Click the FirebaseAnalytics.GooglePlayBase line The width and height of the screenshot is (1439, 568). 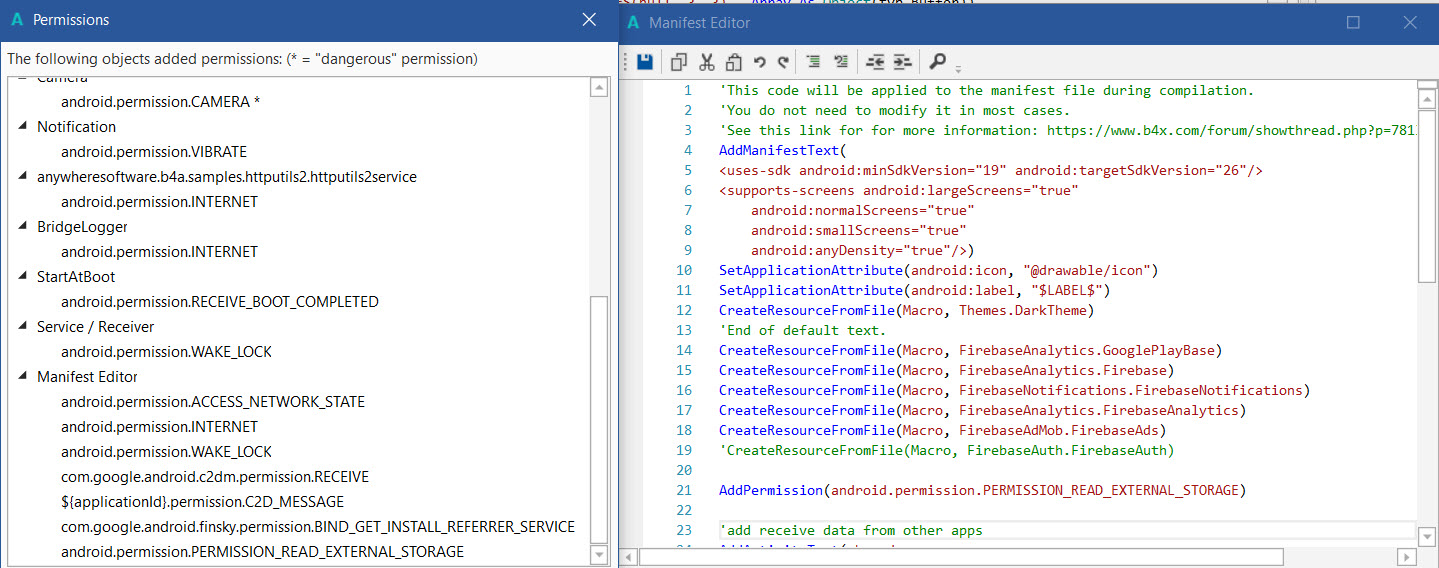tap(970, 350)
